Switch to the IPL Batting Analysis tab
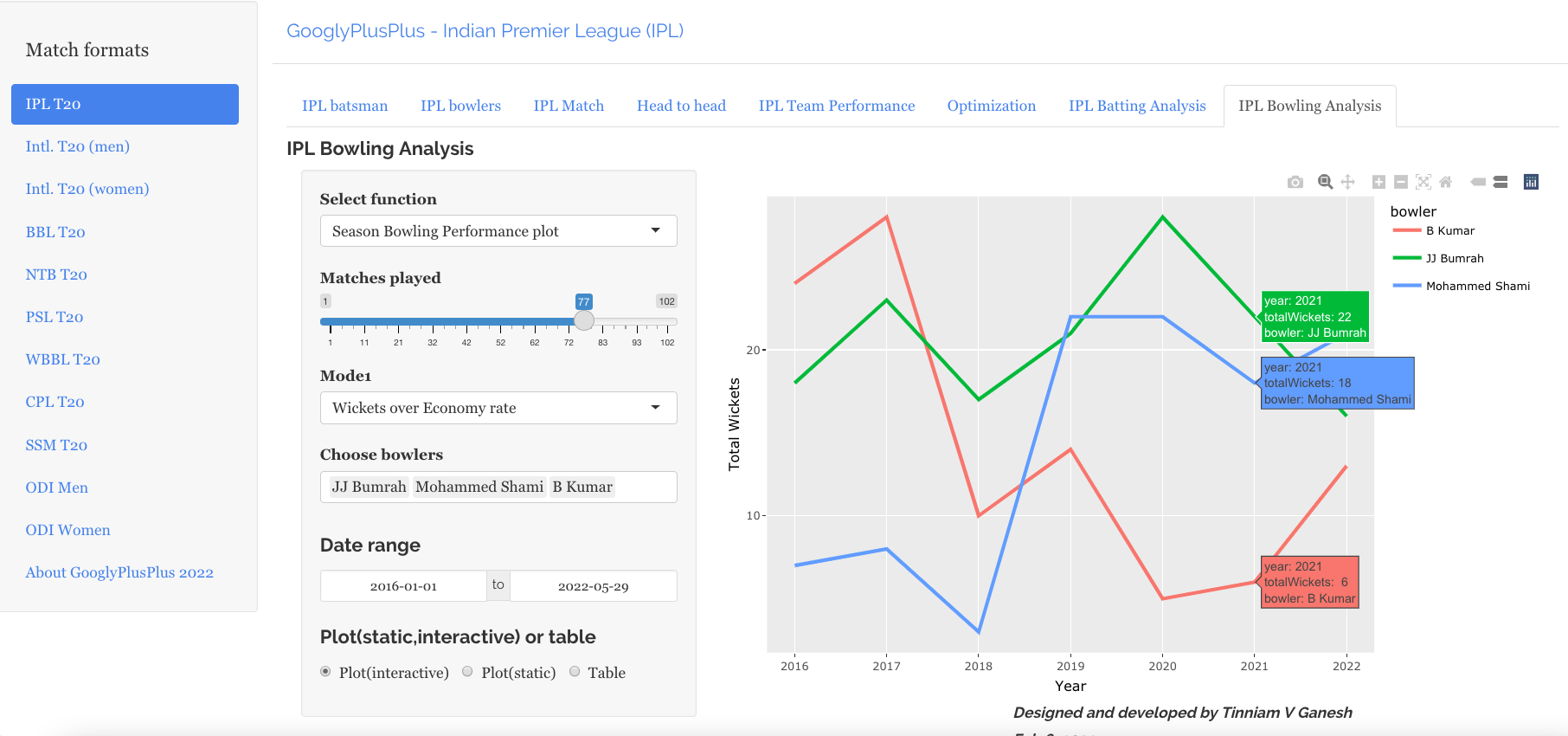 (1136, 106)
